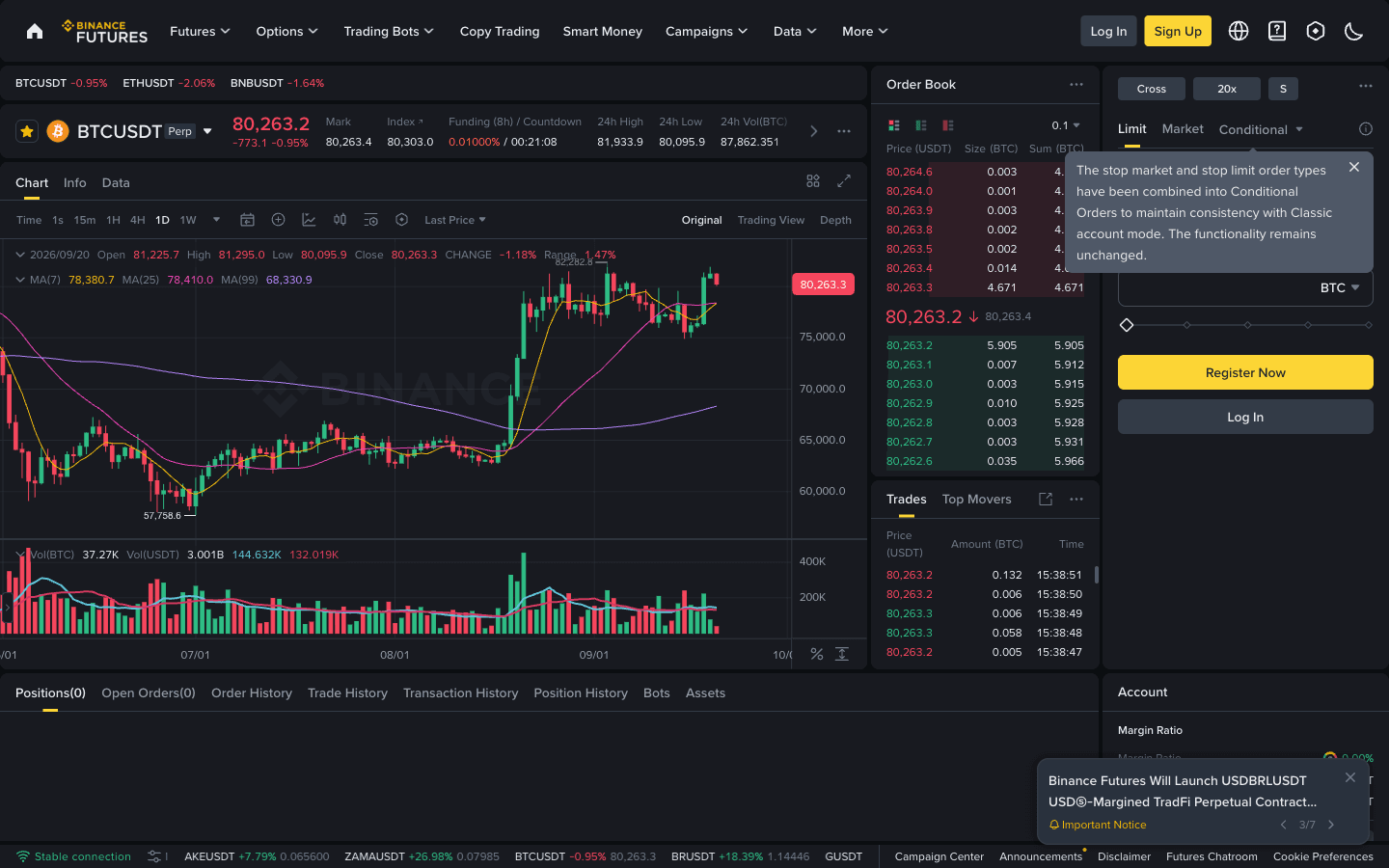Switch chart to Depth mode
1389x868 pixels.
coord(835,220)
